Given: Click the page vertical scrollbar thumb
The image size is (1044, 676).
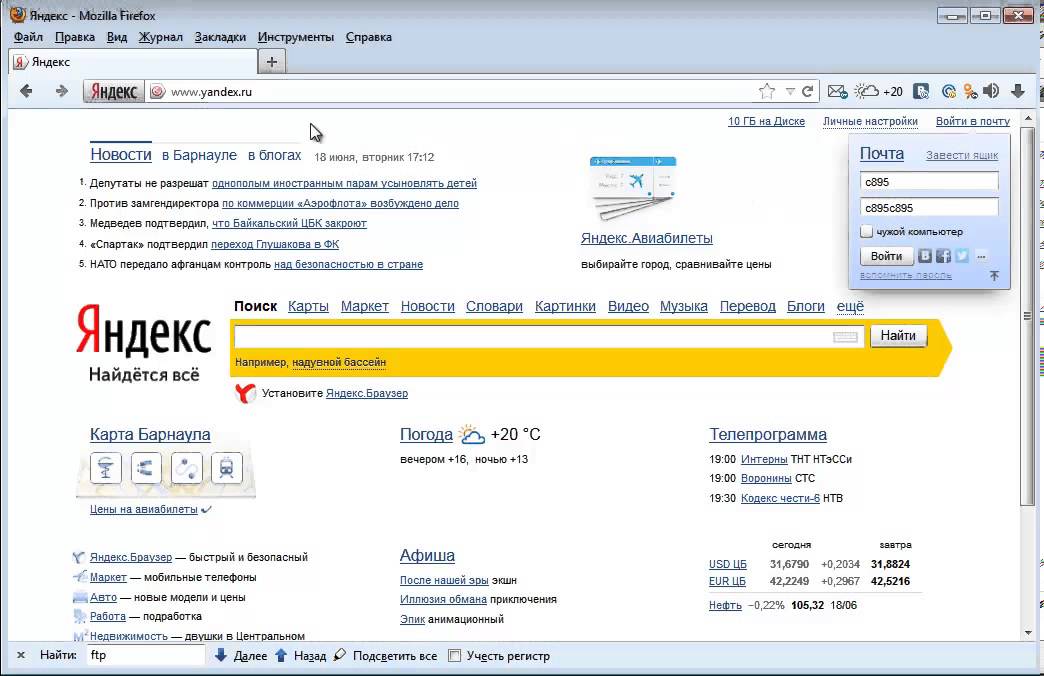Looking at the screenshot, I should 1028,316.
